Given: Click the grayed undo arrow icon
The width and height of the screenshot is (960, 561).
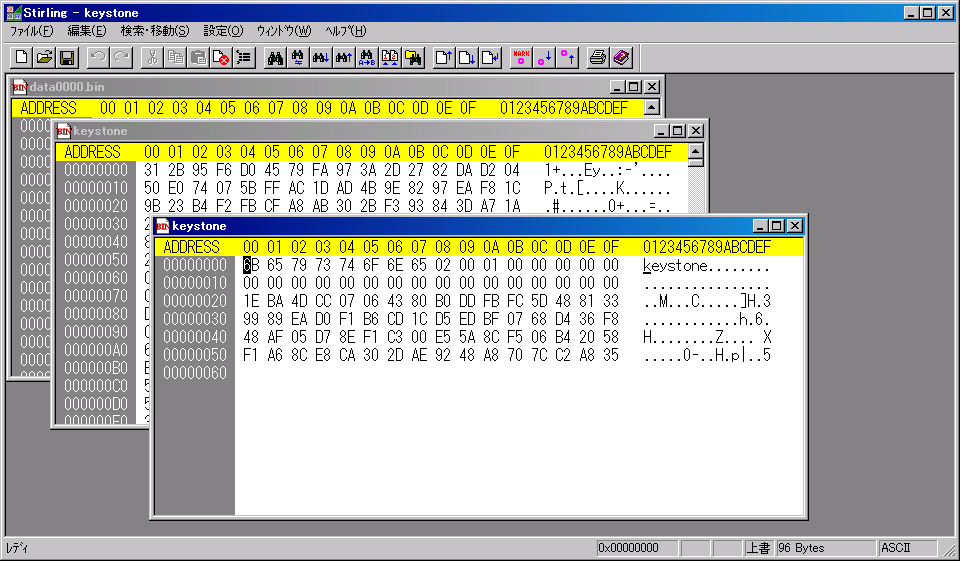Looking at the screenshot, I should pyautogui.click(x=98, y=58).
